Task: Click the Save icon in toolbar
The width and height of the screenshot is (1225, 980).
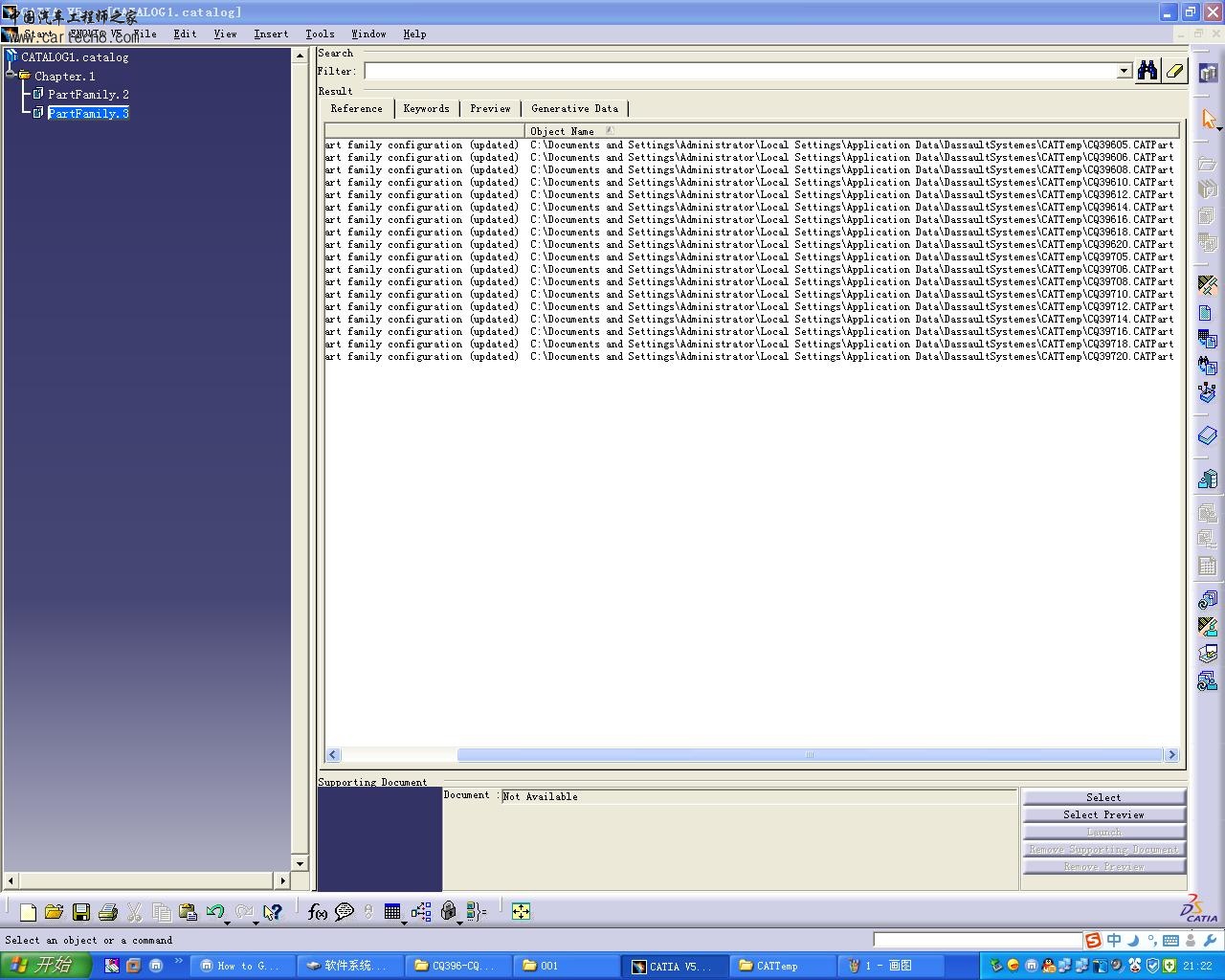Action: [81, 912]
